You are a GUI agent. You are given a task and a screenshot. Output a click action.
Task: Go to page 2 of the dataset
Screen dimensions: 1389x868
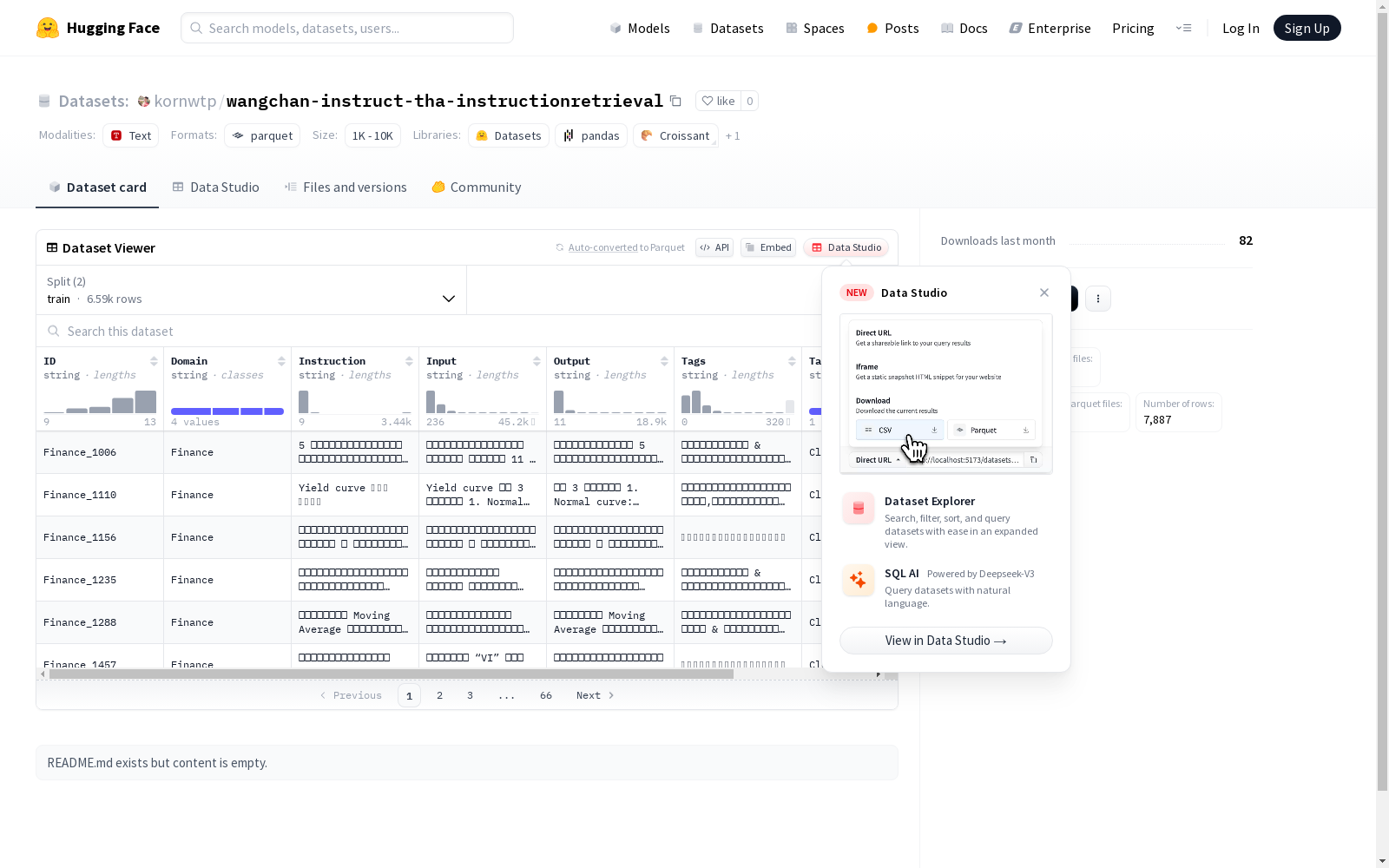point(440,695)
